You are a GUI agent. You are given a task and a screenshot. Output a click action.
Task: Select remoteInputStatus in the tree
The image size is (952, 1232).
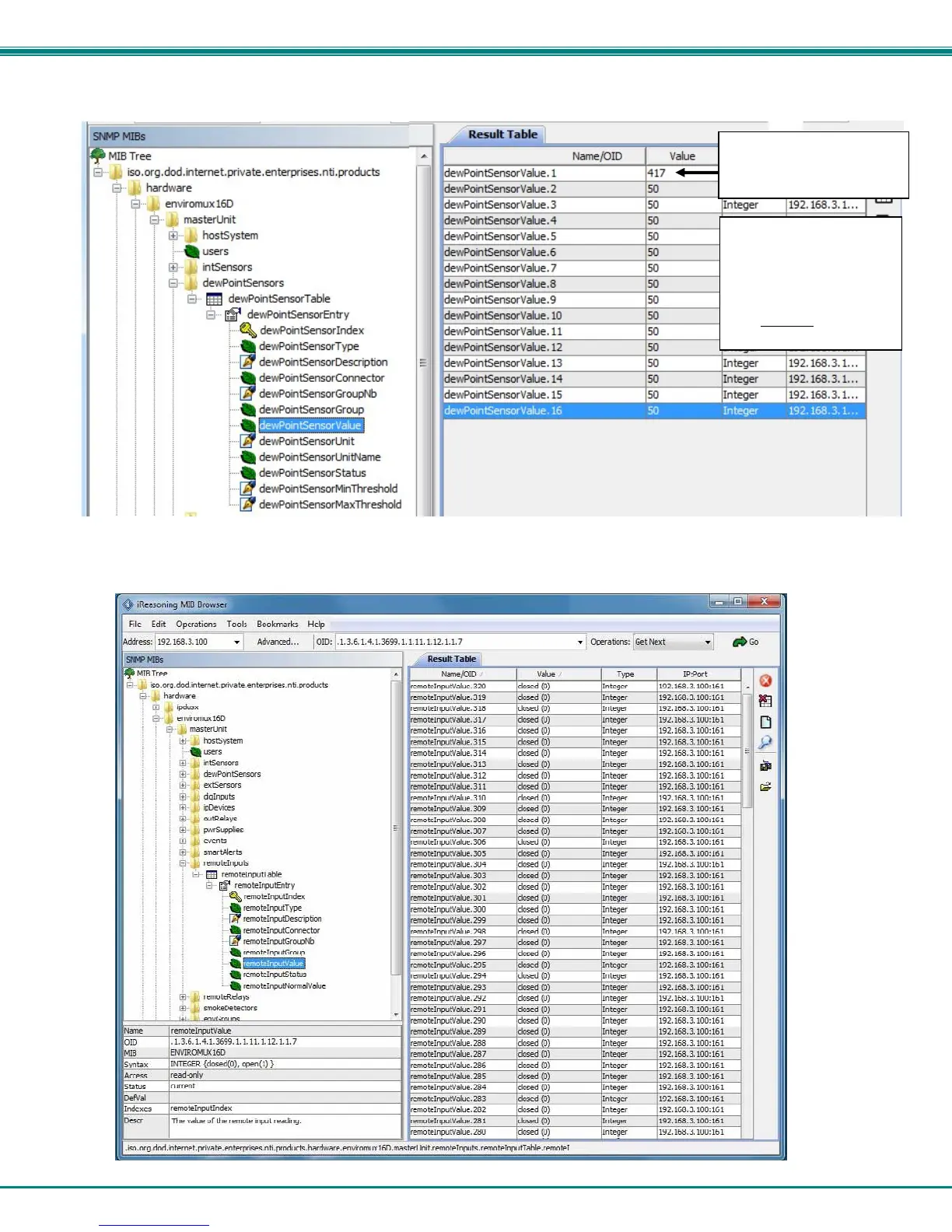tap(275, 975)
